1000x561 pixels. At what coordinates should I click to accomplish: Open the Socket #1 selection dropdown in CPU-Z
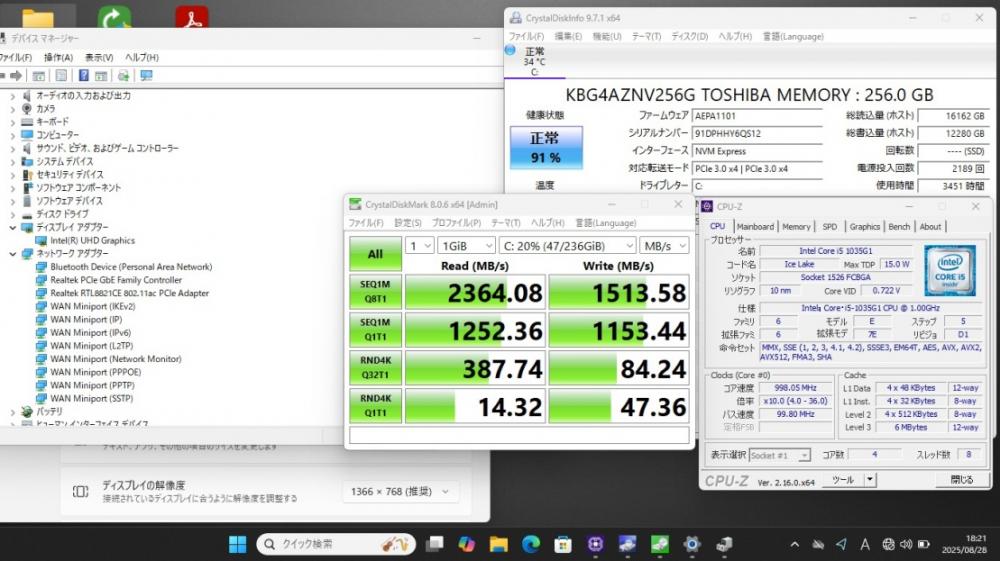coord(779,455)
